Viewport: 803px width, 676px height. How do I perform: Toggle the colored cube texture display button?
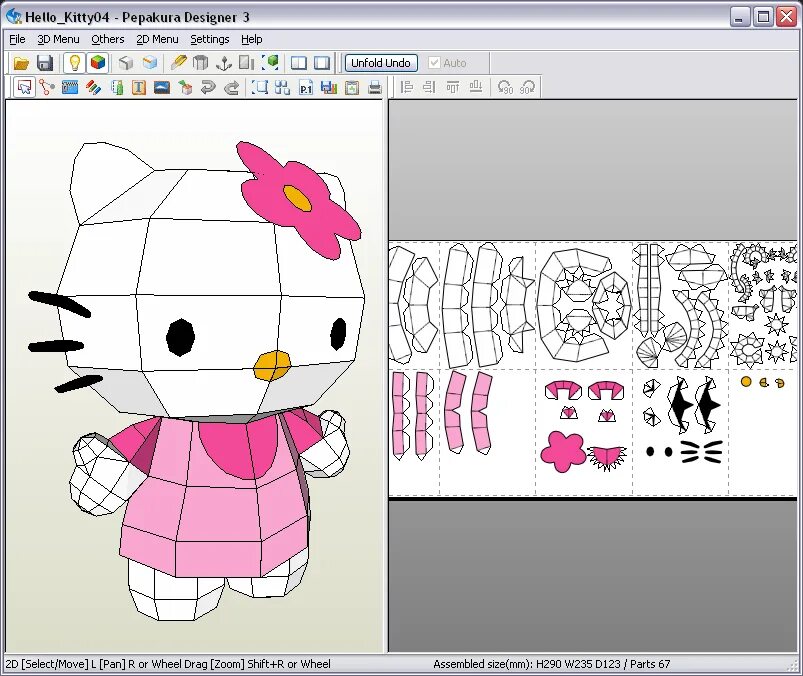(x=98, y=63)
